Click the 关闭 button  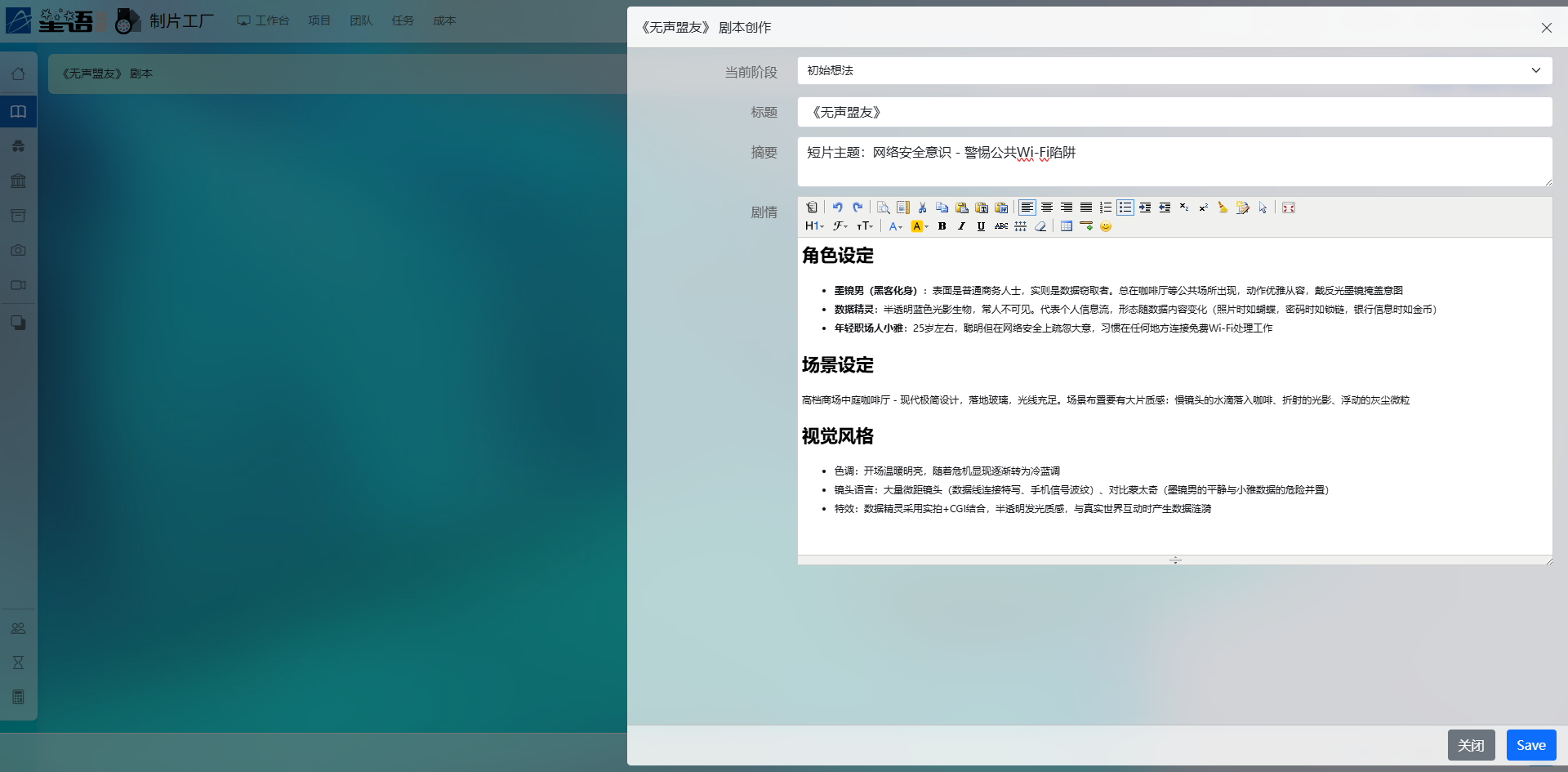click(x=1471, y=745)
